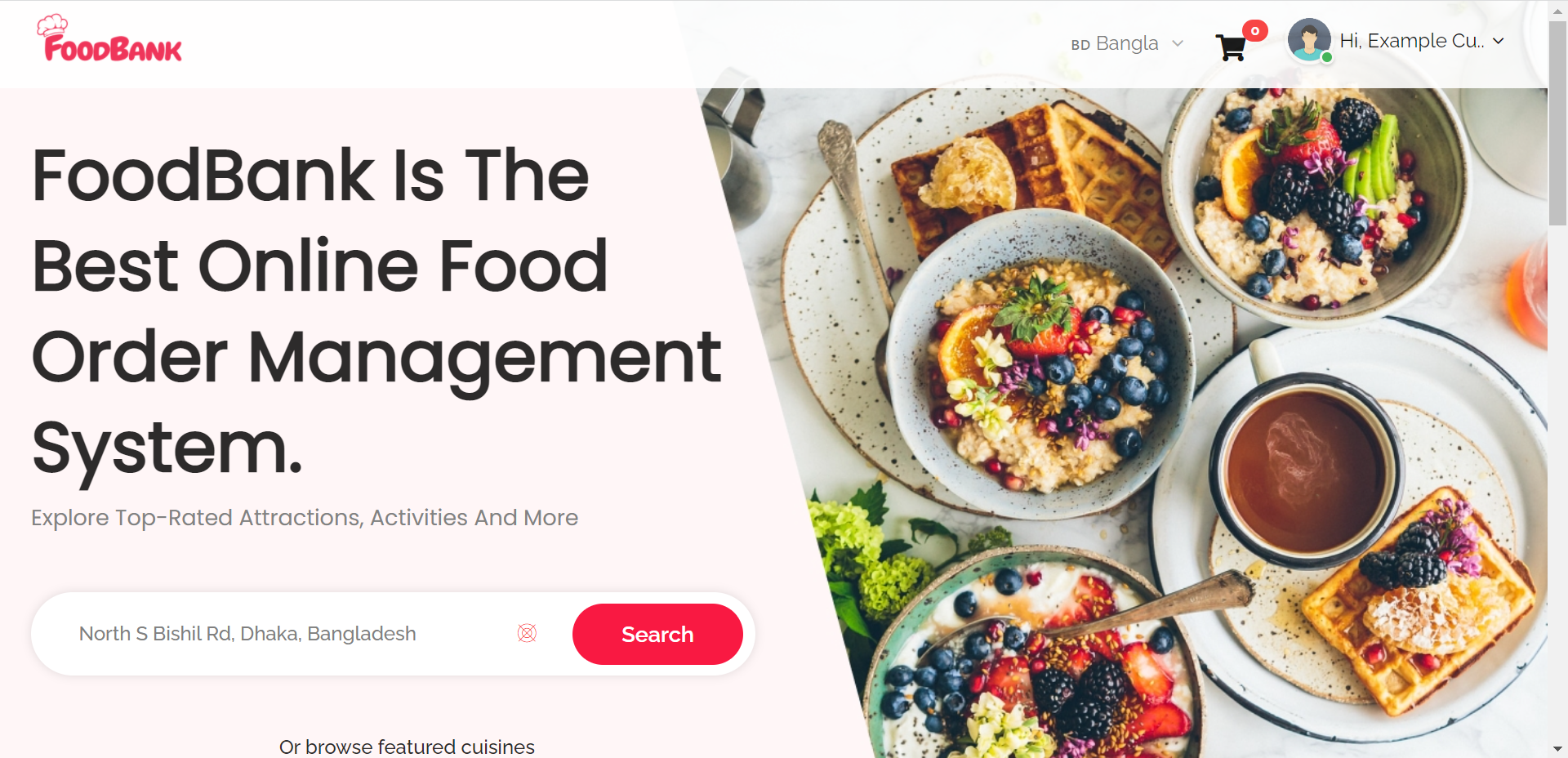Click the page vertical scrollbar thumb
Screen dimensions: 1568x758
click(x=1558, y=123)
